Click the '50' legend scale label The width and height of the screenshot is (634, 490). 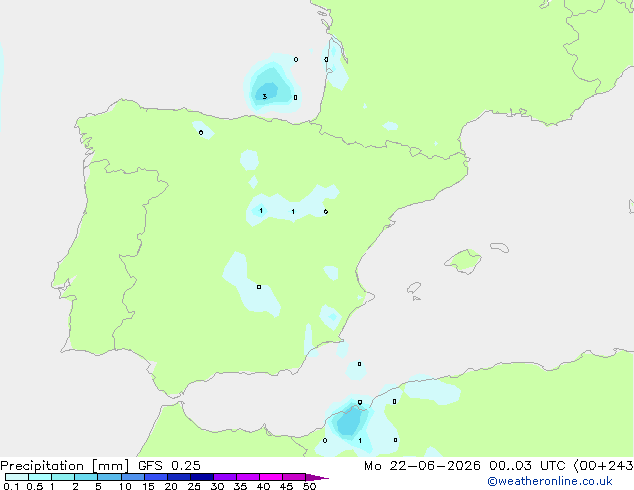click(x=309, y=486)
